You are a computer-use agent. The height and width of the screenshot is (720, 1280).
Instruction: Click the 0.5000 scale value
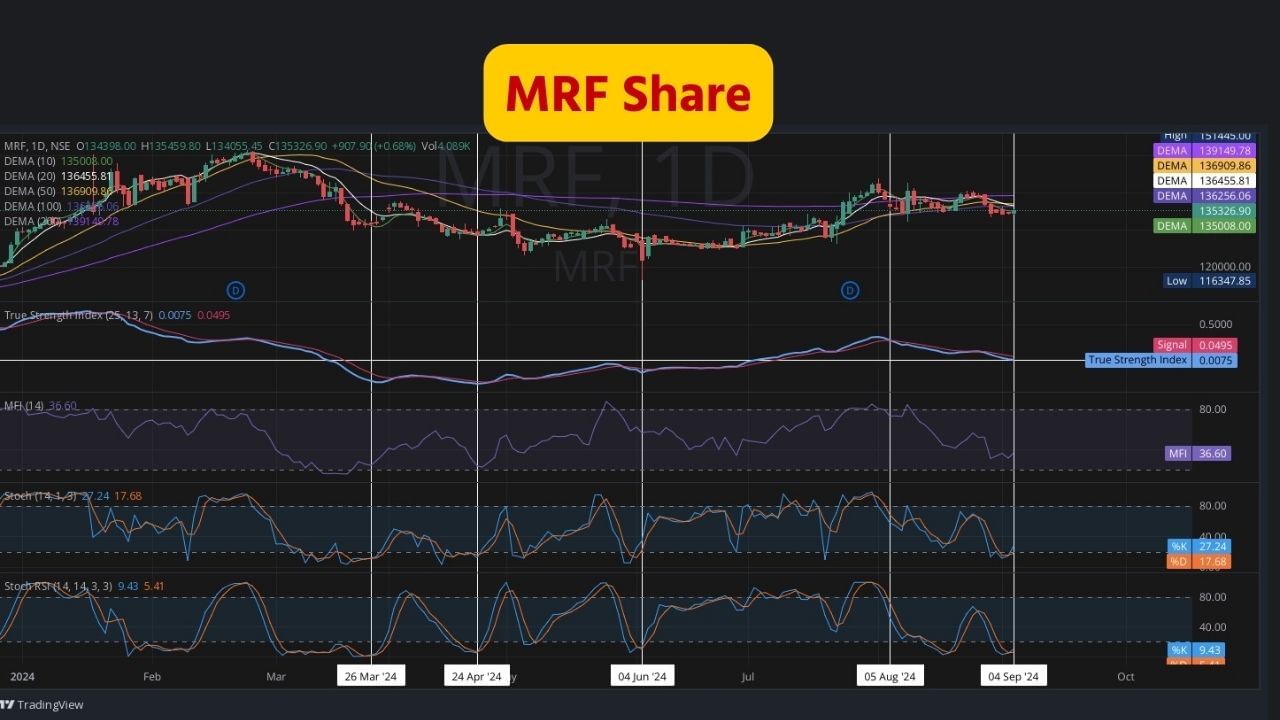pos(1215,324)
